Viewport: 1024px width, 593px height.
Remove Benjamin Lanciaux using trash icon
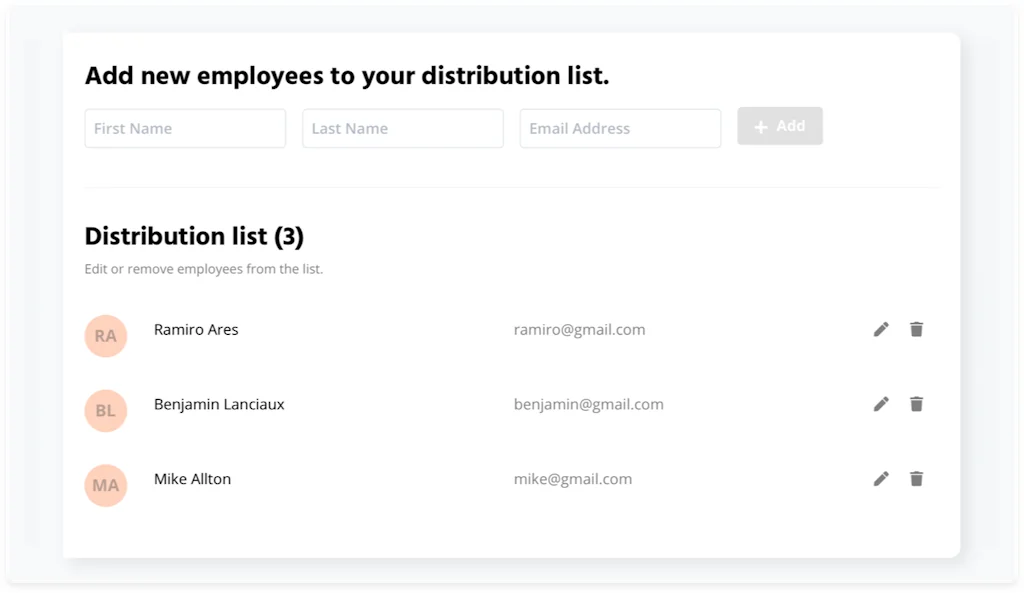tap(916, 404)
